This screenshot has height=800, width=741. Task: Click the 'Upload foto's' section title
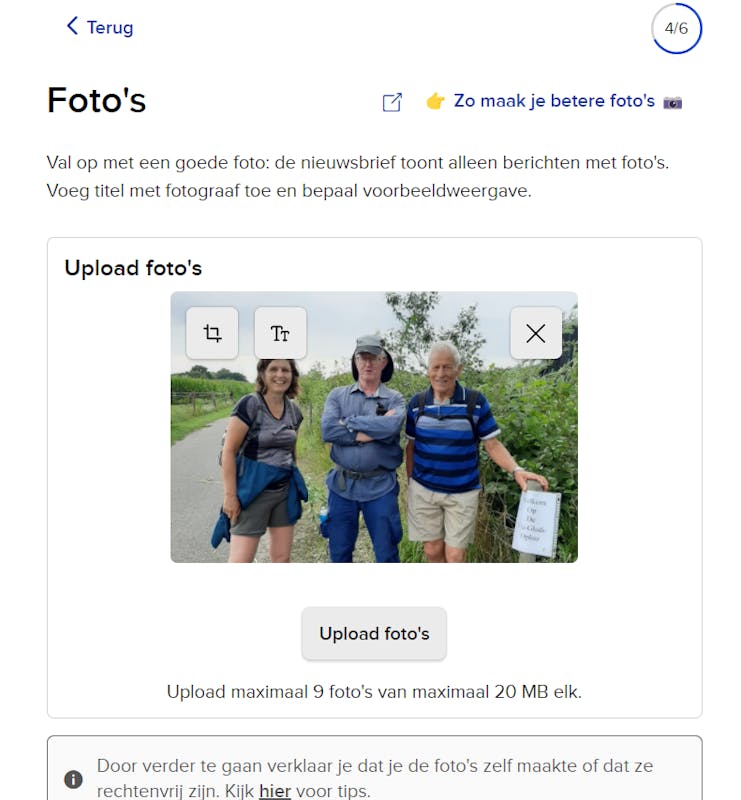pos(133,267)
